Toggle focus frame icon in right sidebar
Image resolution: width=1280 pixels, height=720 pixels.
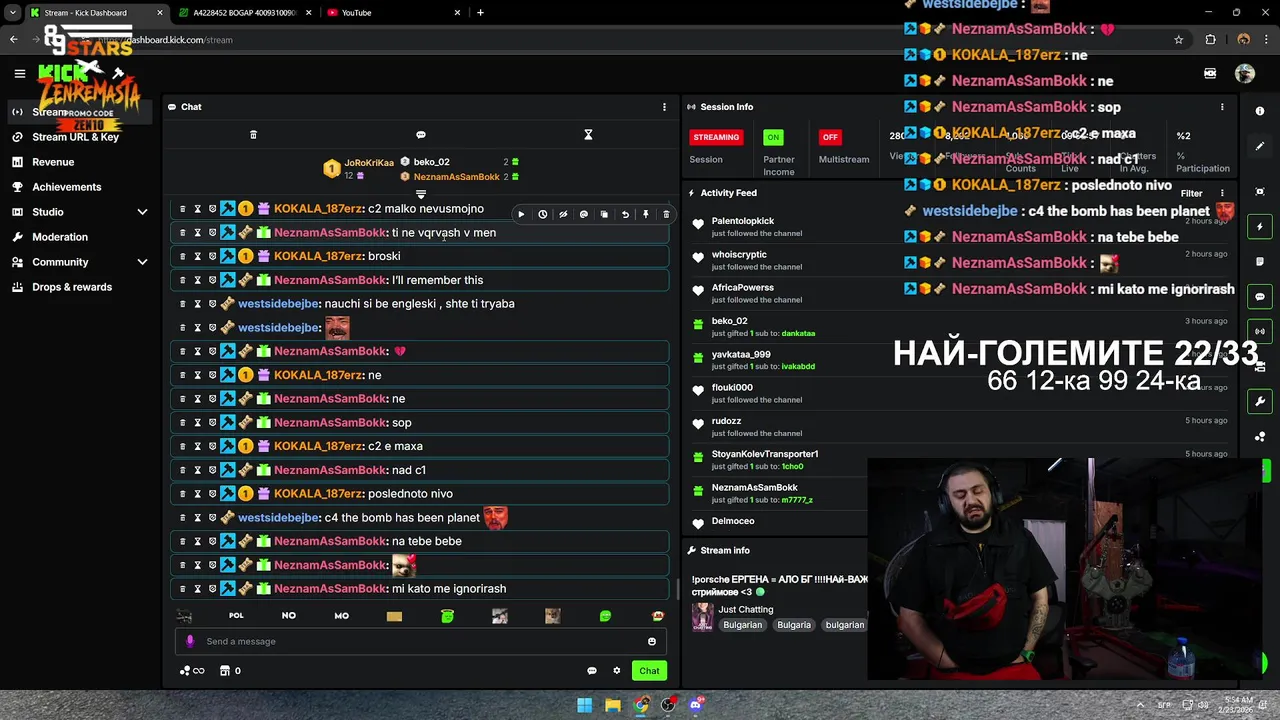click(x=1260, y=192)
